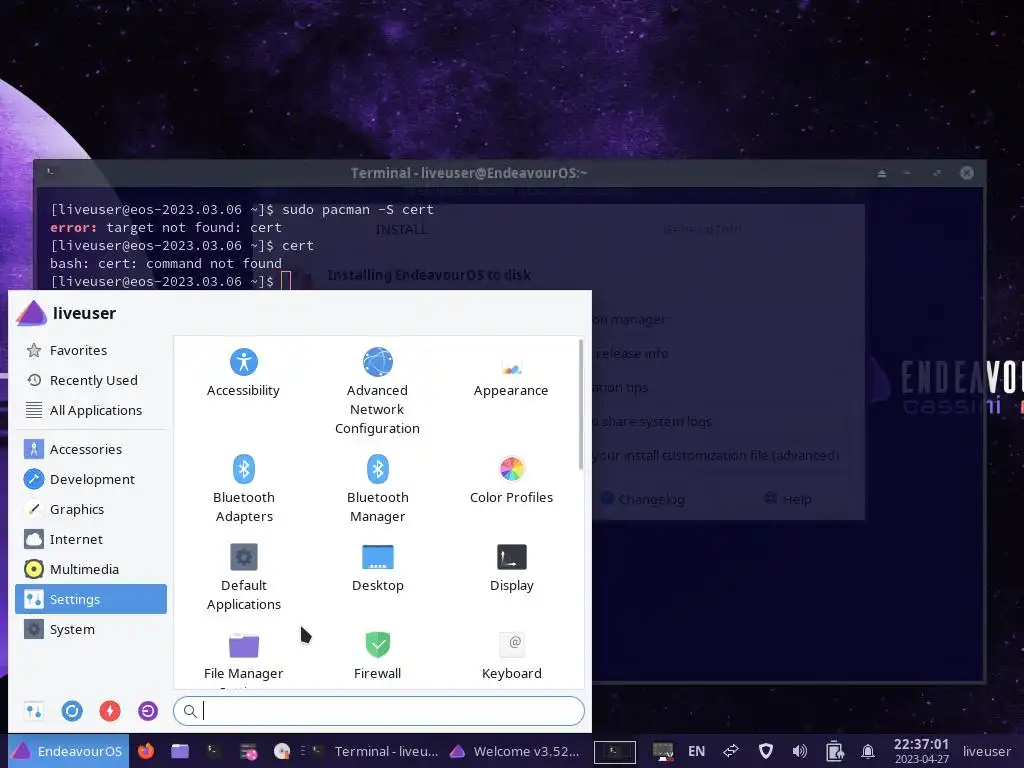Launch Bluetooth Manager

(x=377, y=489)
